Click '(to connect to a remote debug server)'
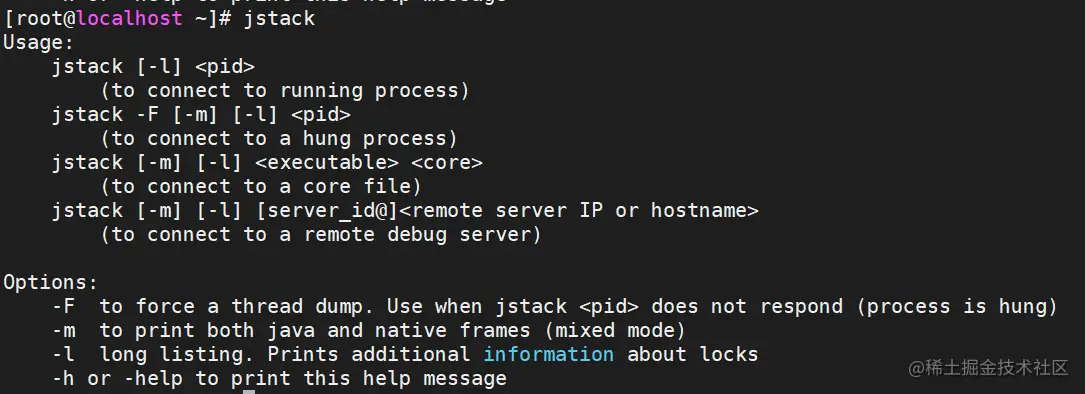The width and height of the screenshot is (1085, 394). (320, 235)
